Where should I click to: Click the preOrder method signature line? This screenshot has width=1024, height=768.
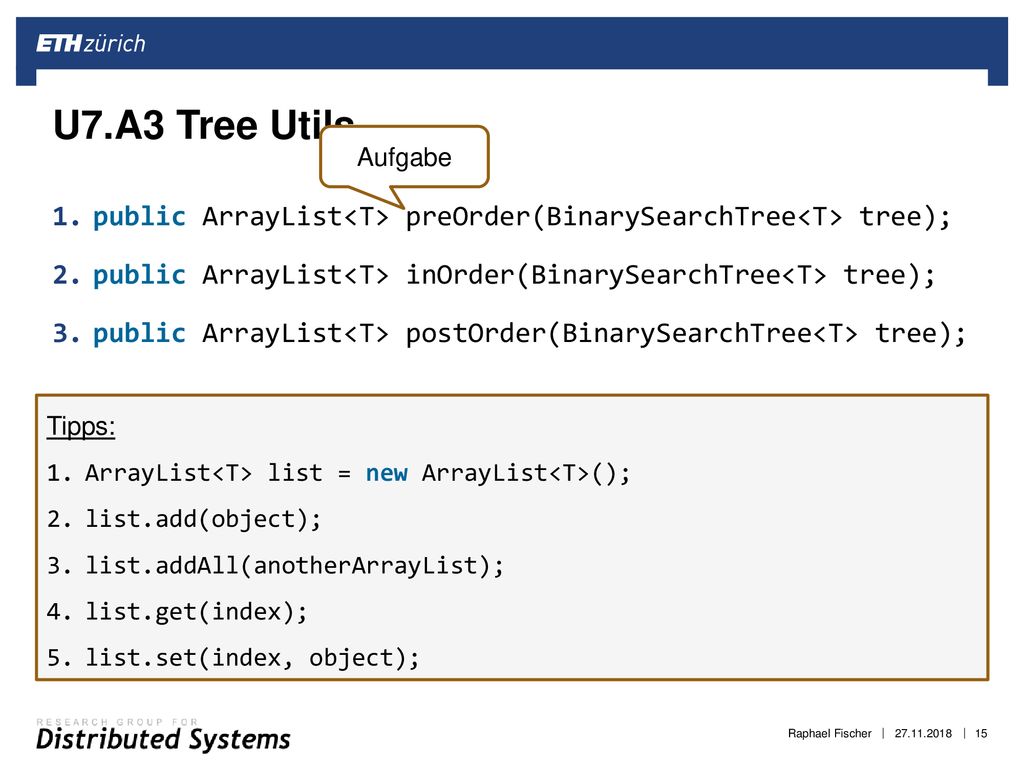pos(501,216)
